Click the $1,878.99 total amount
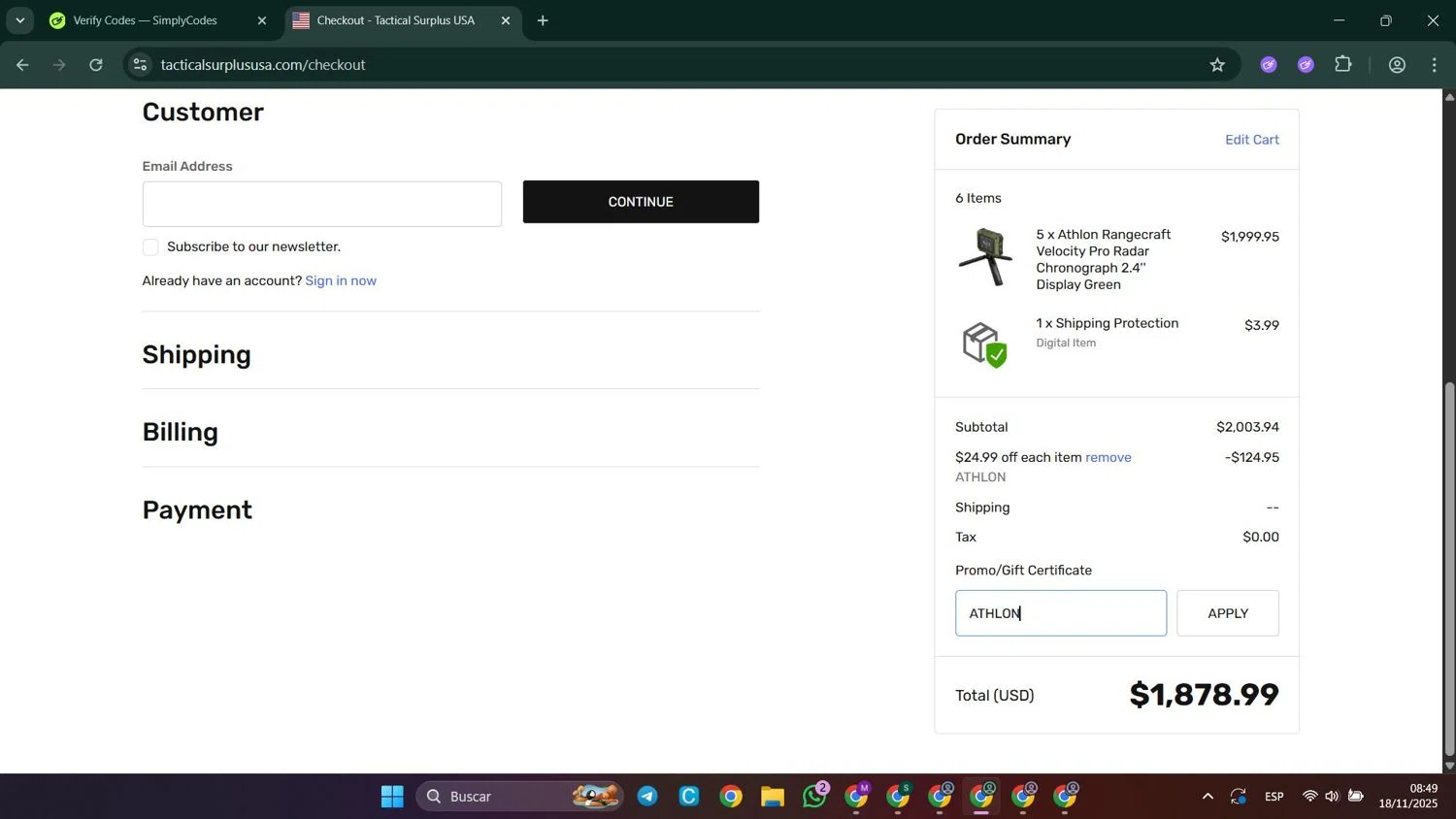The image size is (1456, 819). (1204, 695)
